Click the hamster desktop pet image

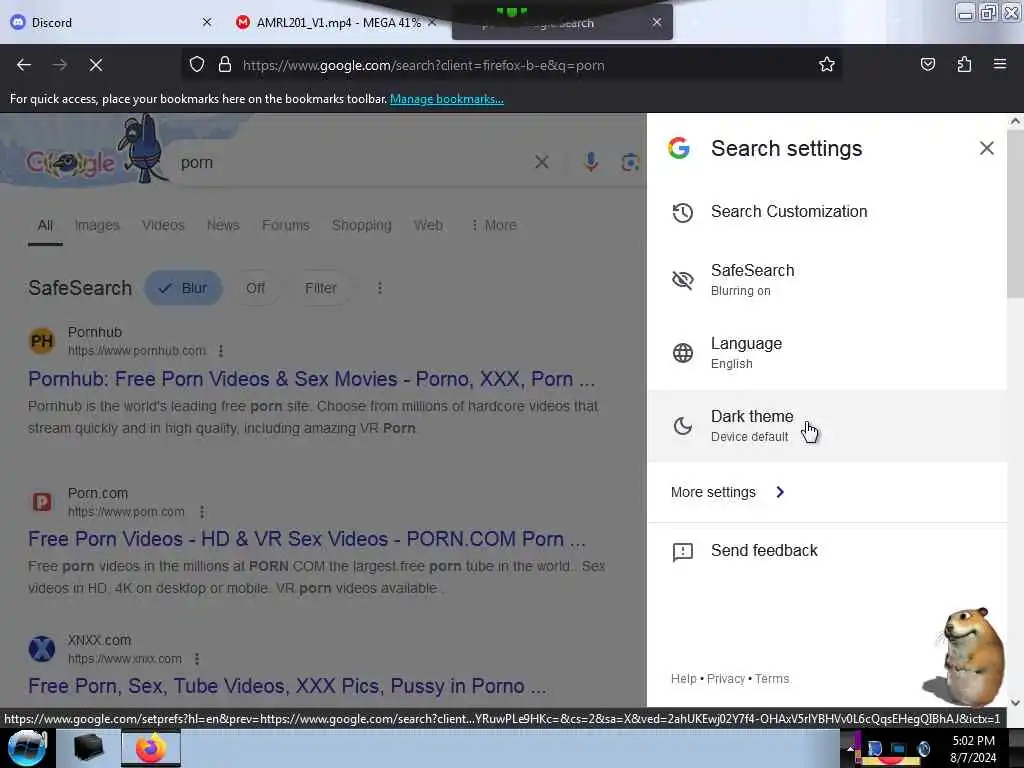(965, 656)
